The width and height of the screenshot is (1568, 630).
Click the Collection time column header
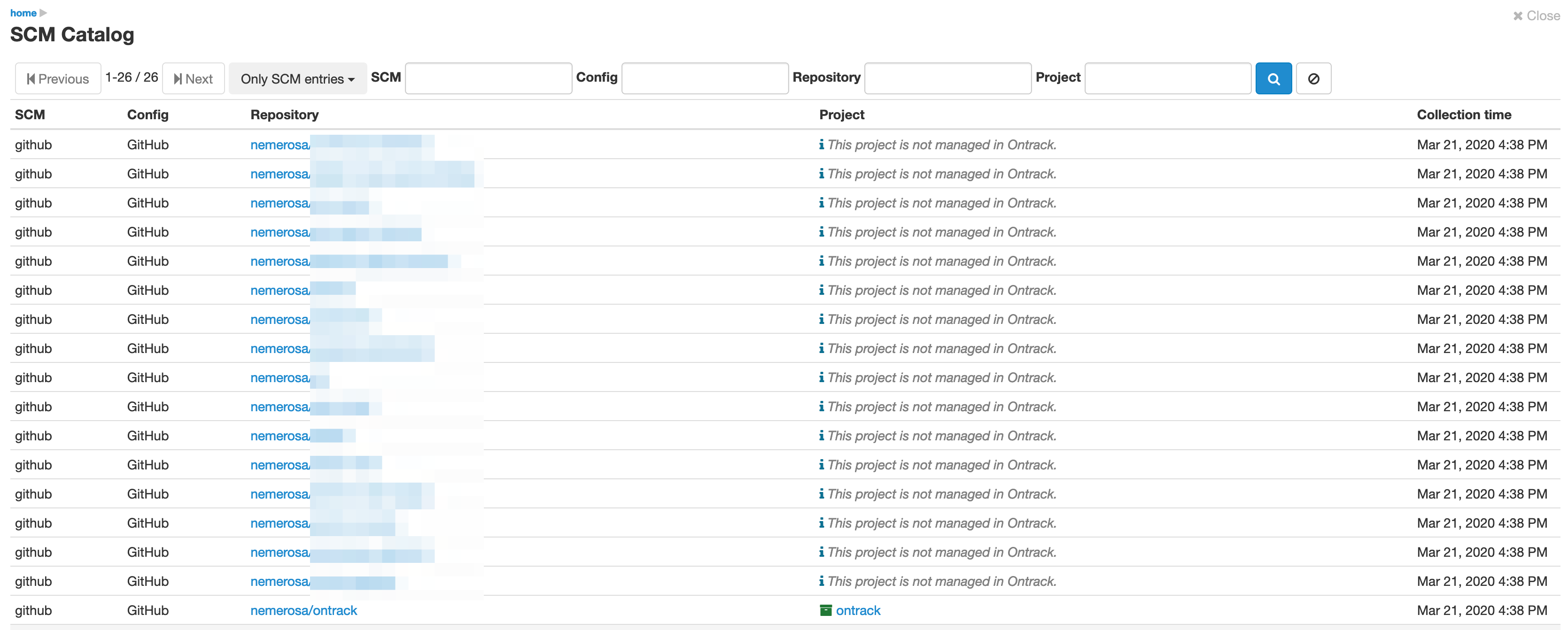coord(1463,115)
